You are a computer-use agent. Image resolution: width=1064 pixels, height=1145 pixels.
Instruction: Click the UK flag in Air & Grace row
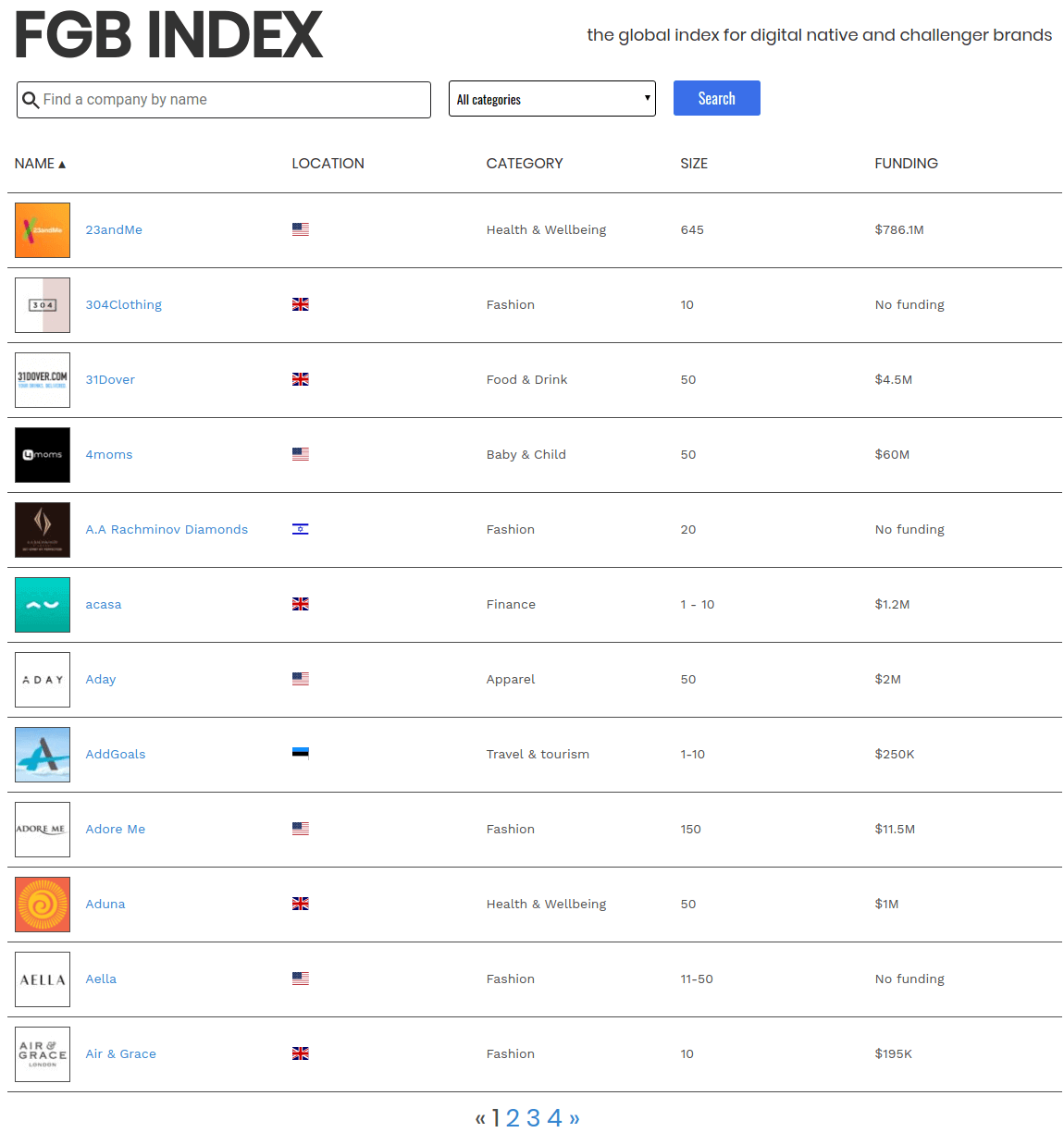(301, 1053)
